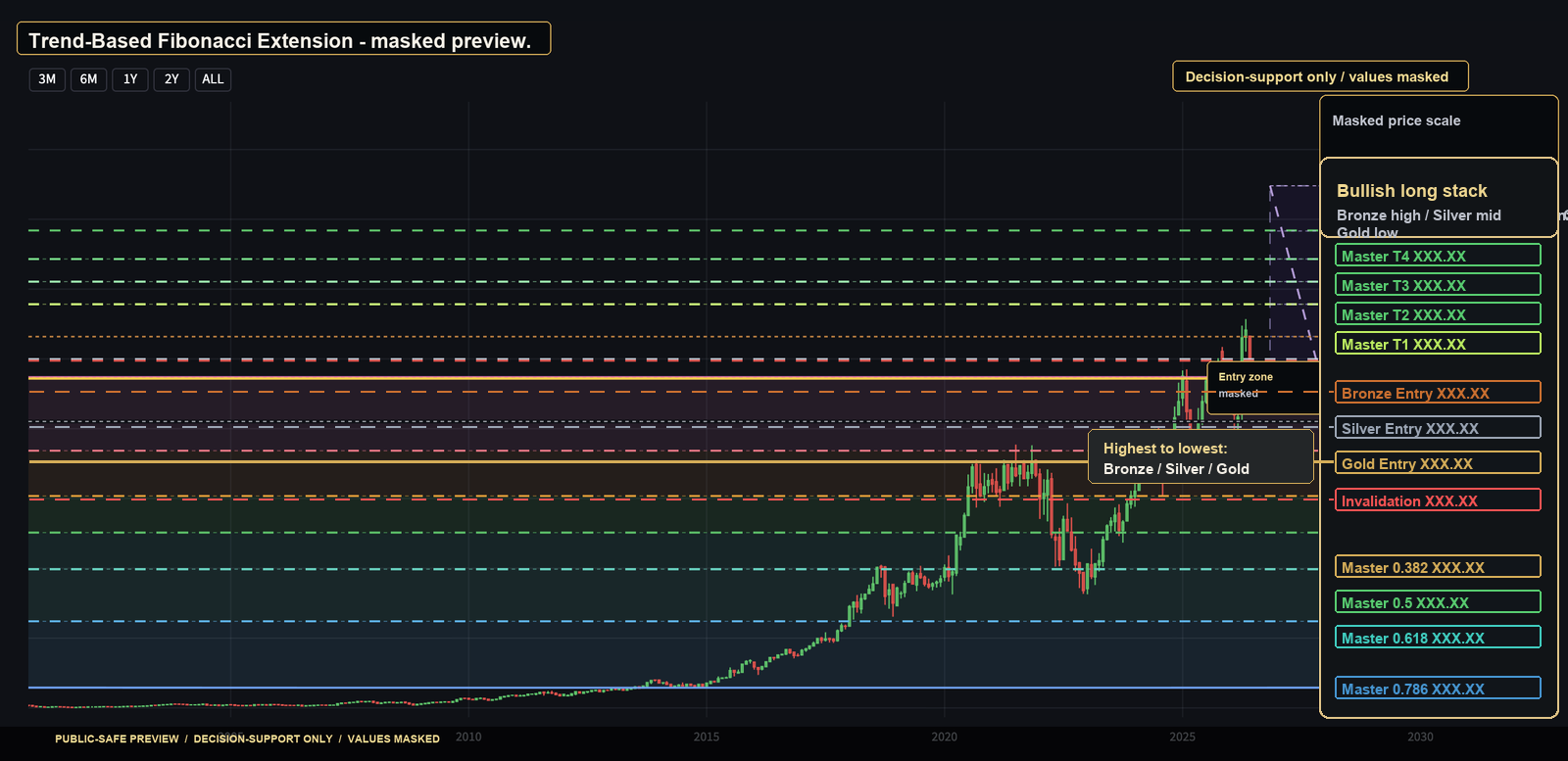Click the 'PUBLIC-SAFE PREVIEW' footer text
This screenshot has width=1568, height=761.
[x=117, y=738]
